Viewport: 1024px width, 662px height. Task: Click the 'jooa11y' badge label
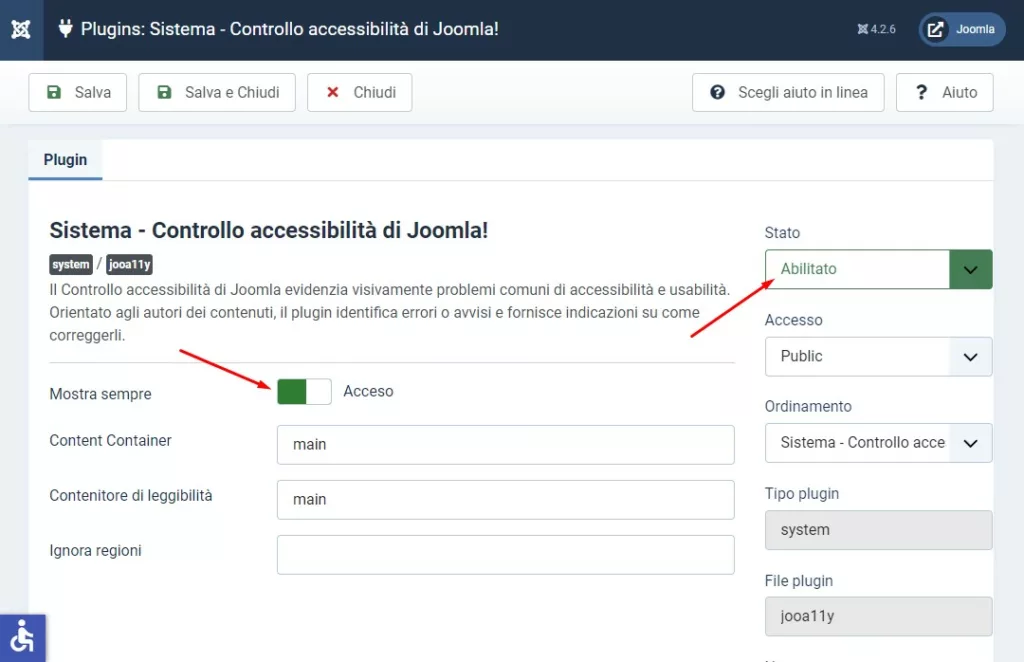pos(129,264)
